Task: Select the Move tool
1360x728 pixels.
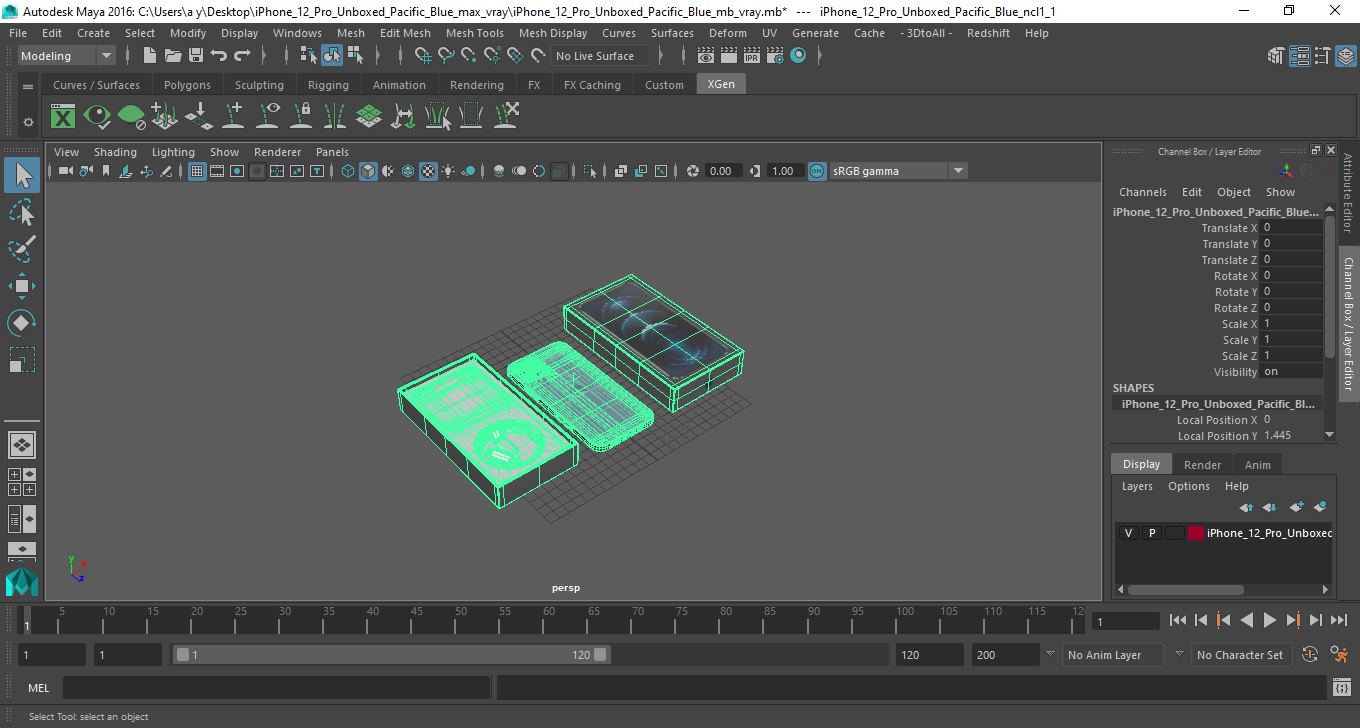Action: [x=22, y=286]
